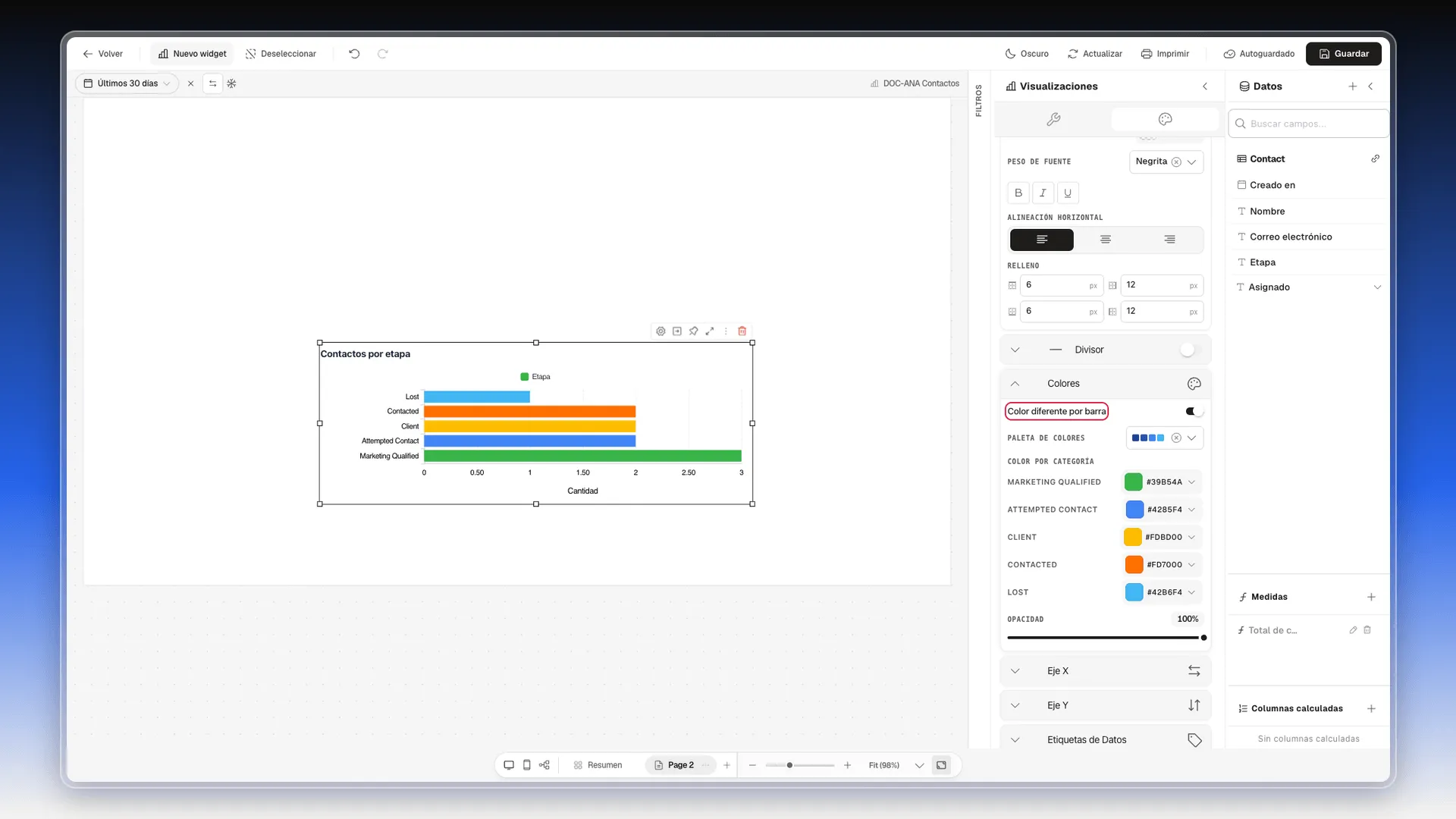Image resolution: width=1456 pixels, height=819 pixels.
Task: Open the Últimos 30 días date dropdown
Action: 127,83
